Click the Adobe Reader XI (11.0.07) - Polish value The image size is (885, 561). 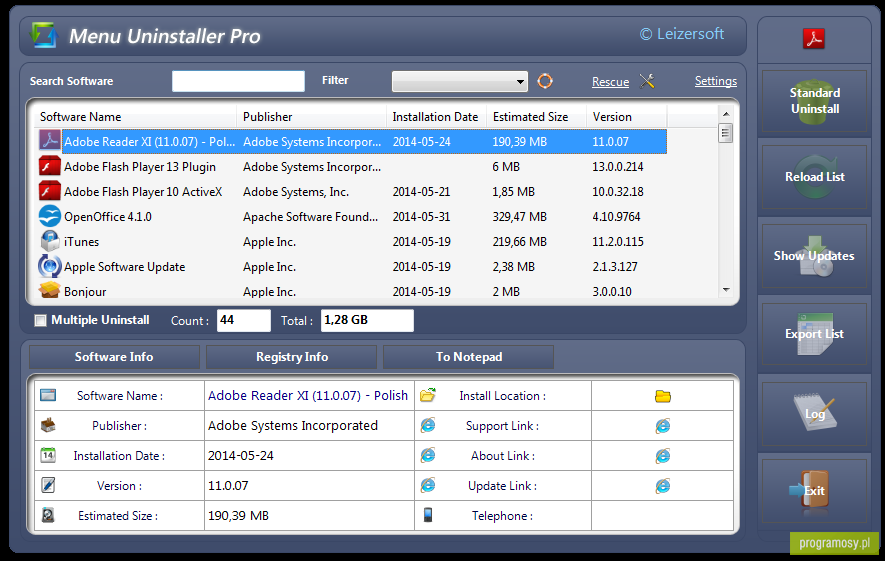[308, 396]
